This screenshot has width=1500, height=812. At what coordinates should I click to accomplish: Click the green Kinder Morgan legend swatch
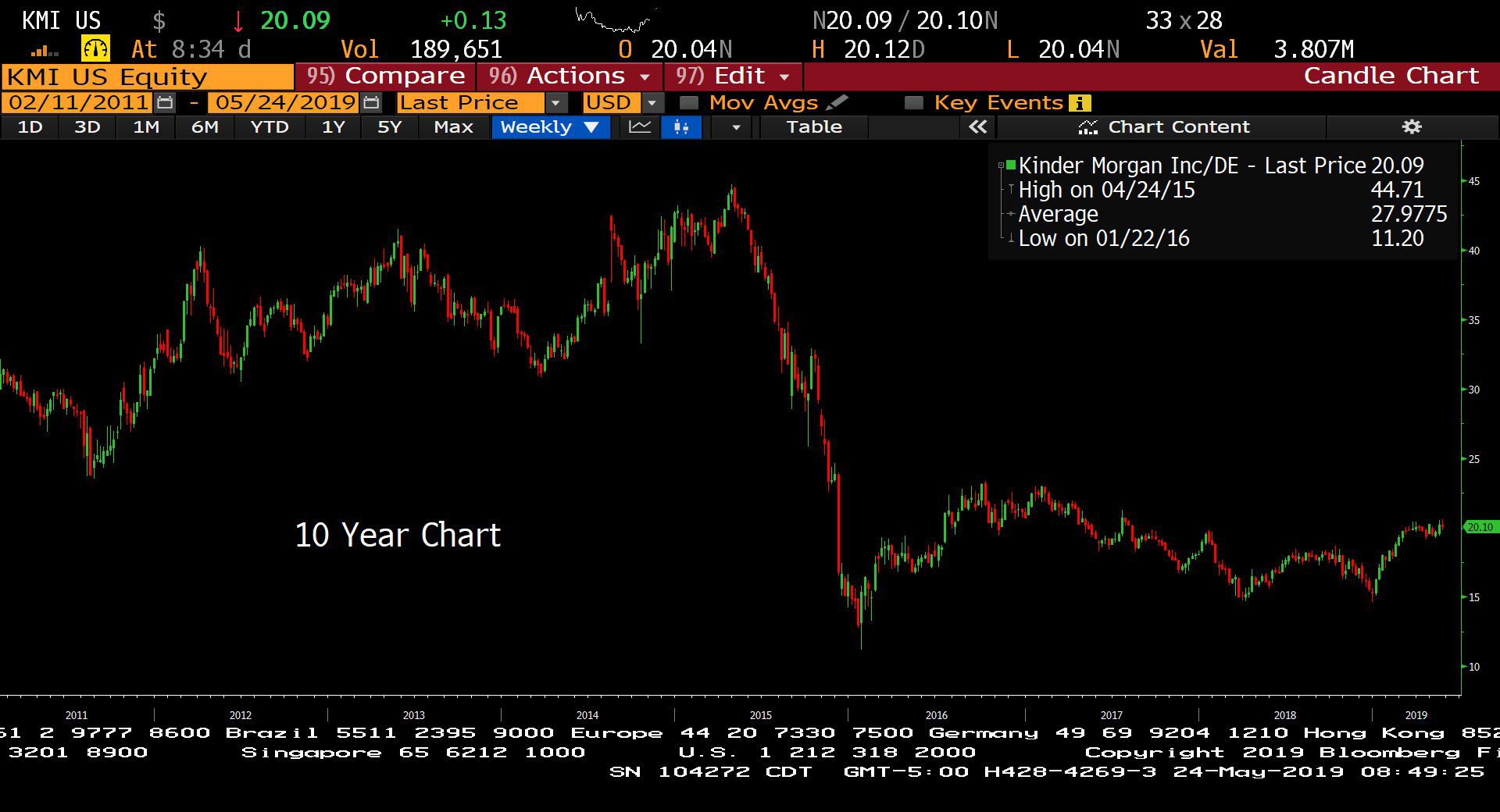pos(1011,165)
